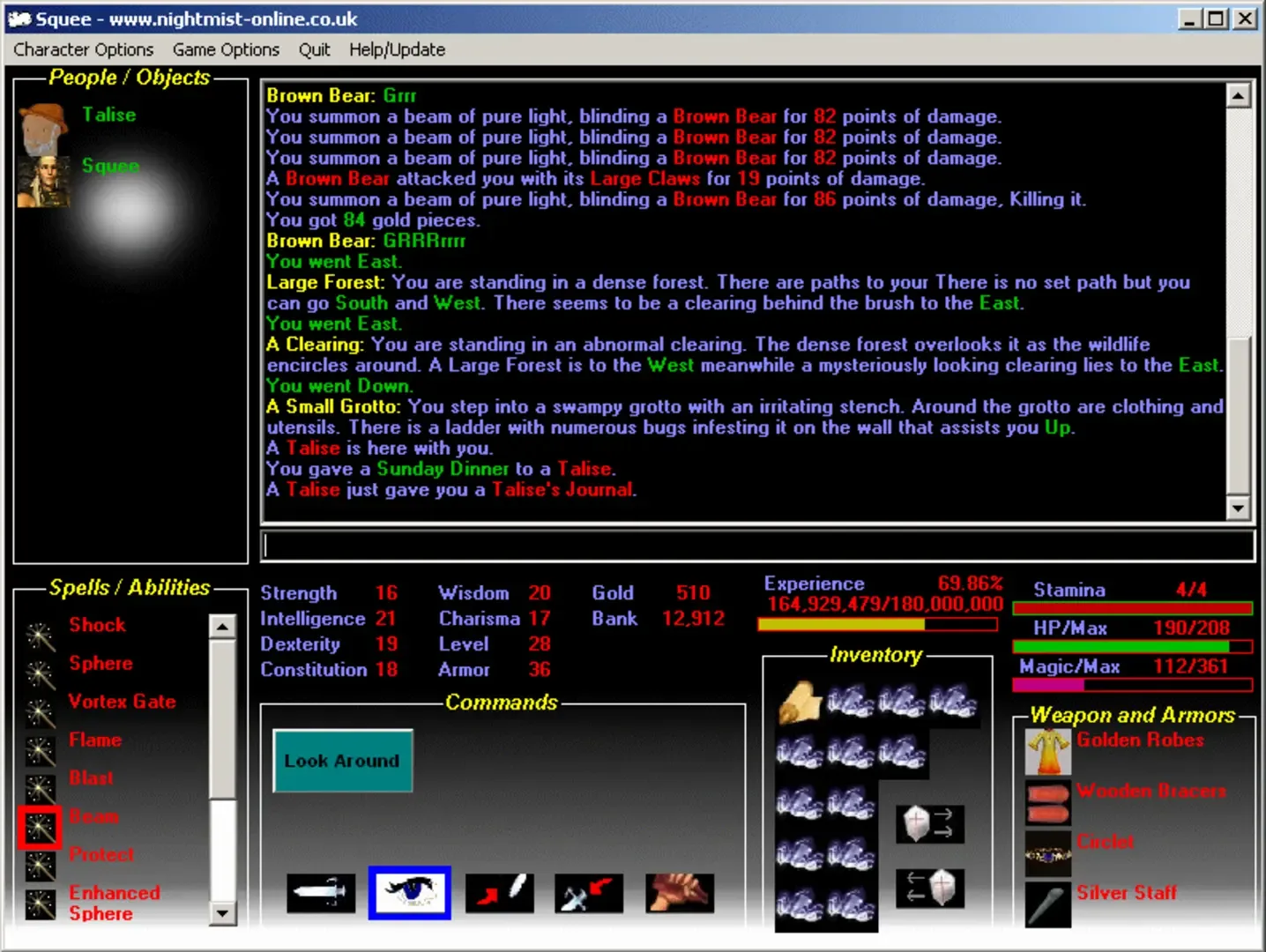Click the shield with right arrows icon
Viewport: 1266px width, 952px height.
[930, 824]
